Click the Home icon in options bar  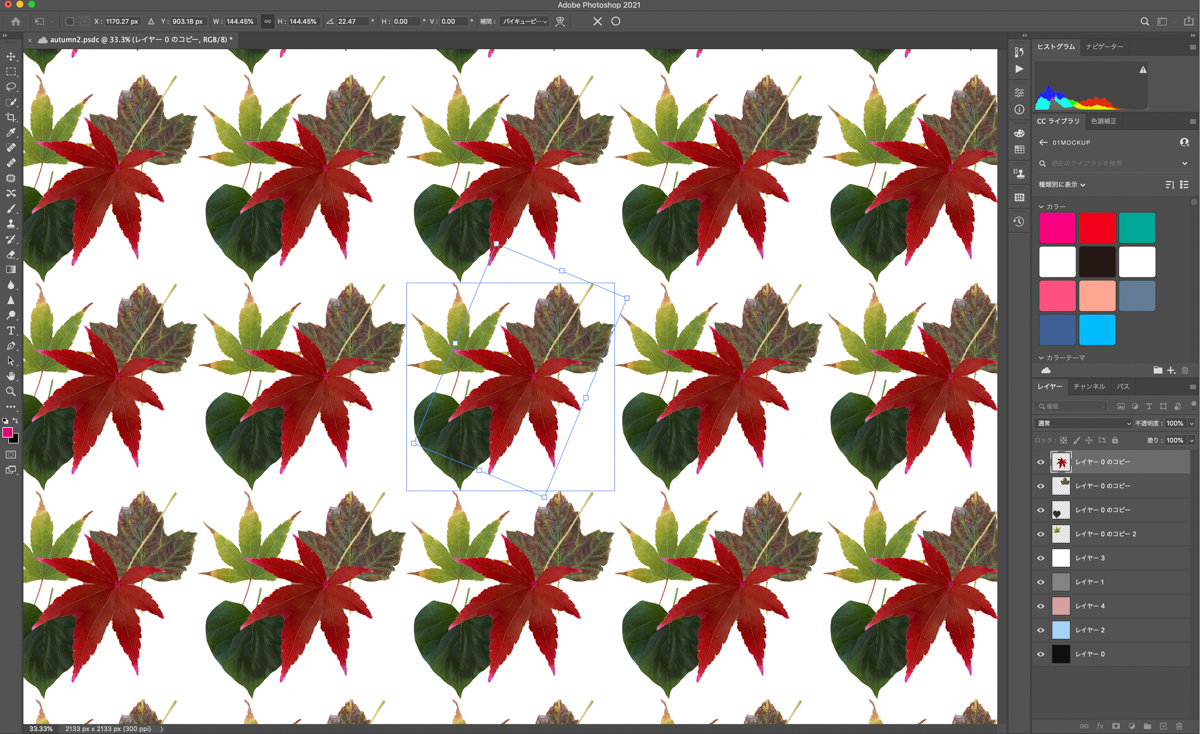16,21
